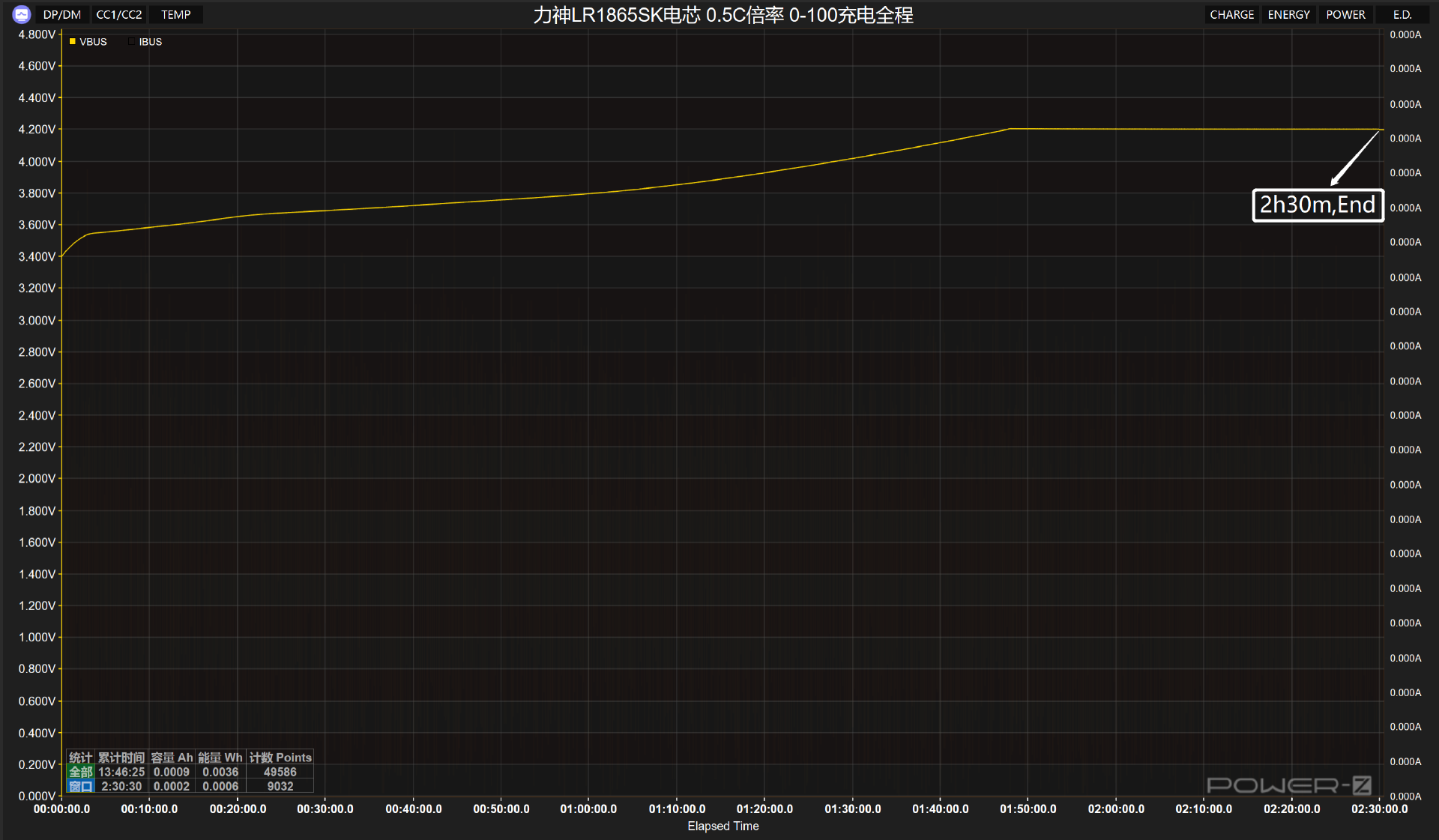Click the 累计时间 column header

121,758
